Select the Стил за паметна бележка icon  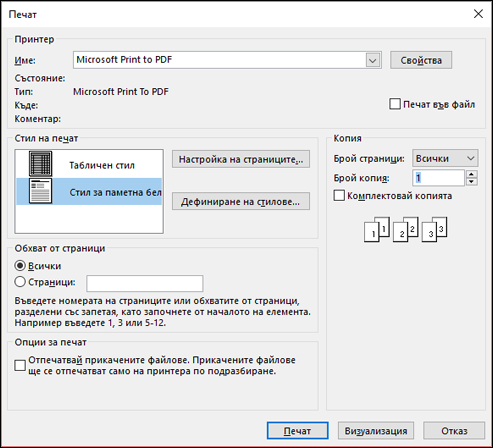tap(40, 191)
